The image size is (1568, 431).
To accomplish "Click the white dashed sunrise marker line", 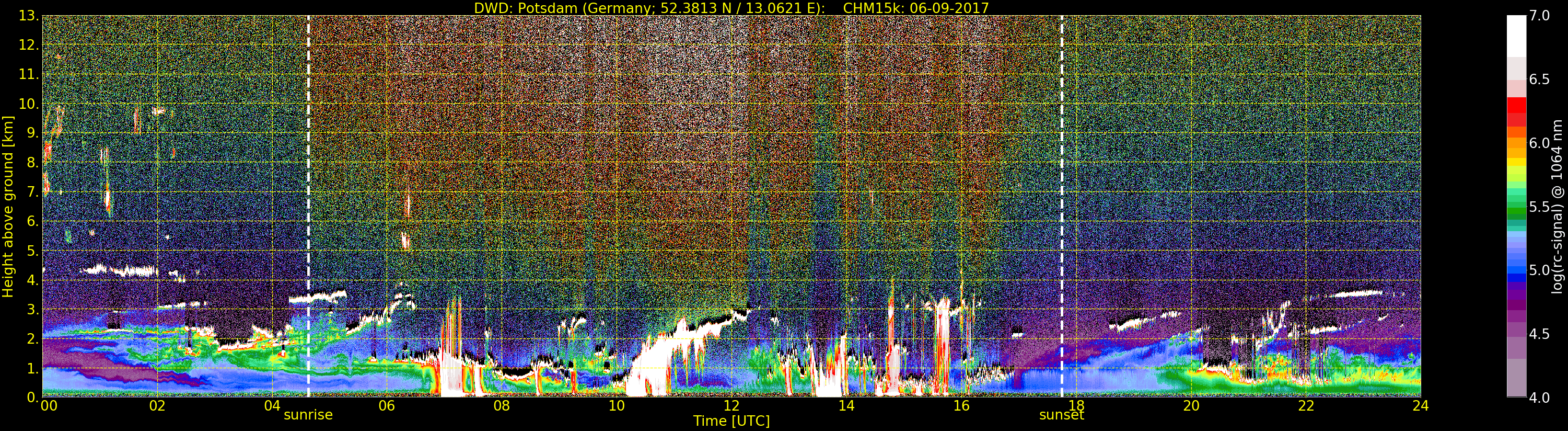I will (x=309, y=207).
